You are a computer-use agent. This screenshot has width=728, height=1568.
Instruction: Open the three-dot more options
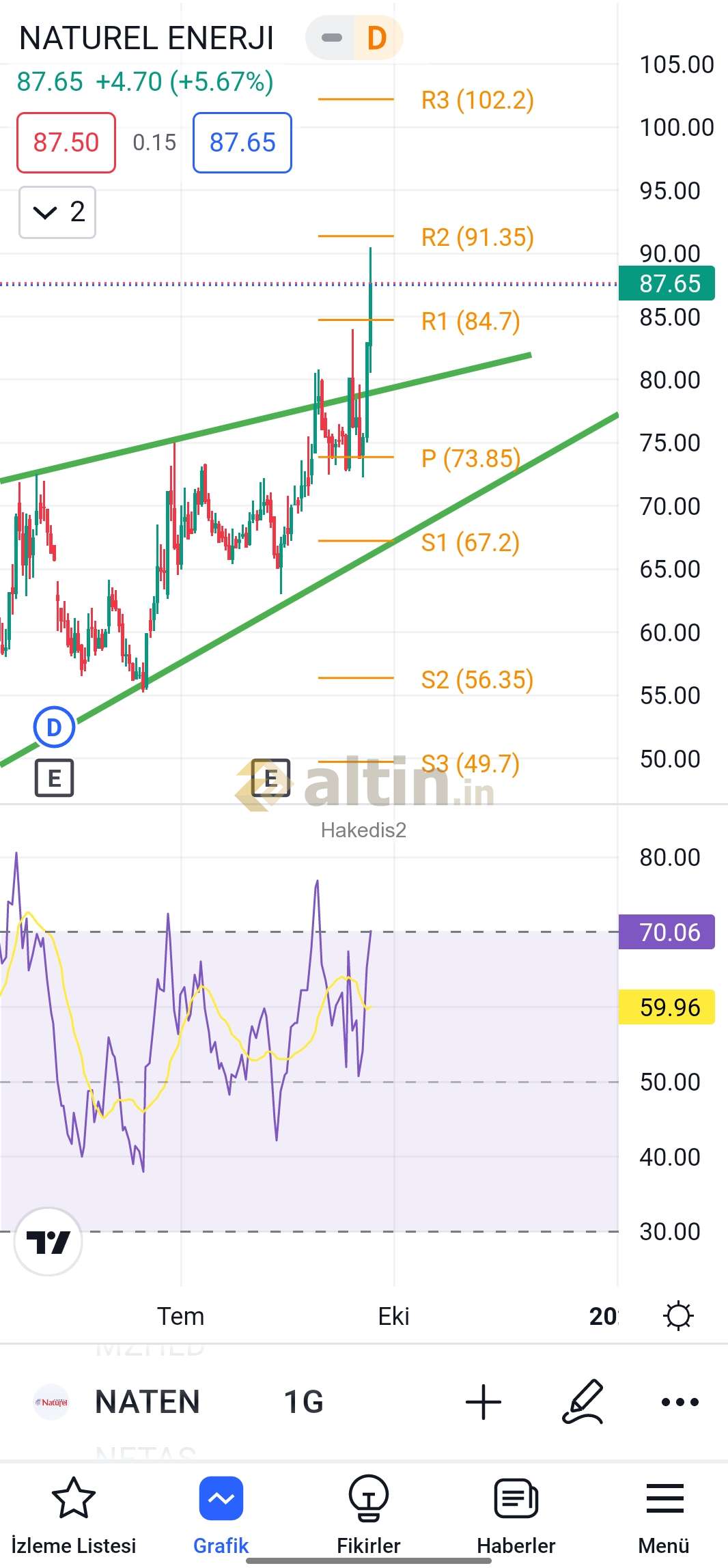click(x=680, y=1402)
